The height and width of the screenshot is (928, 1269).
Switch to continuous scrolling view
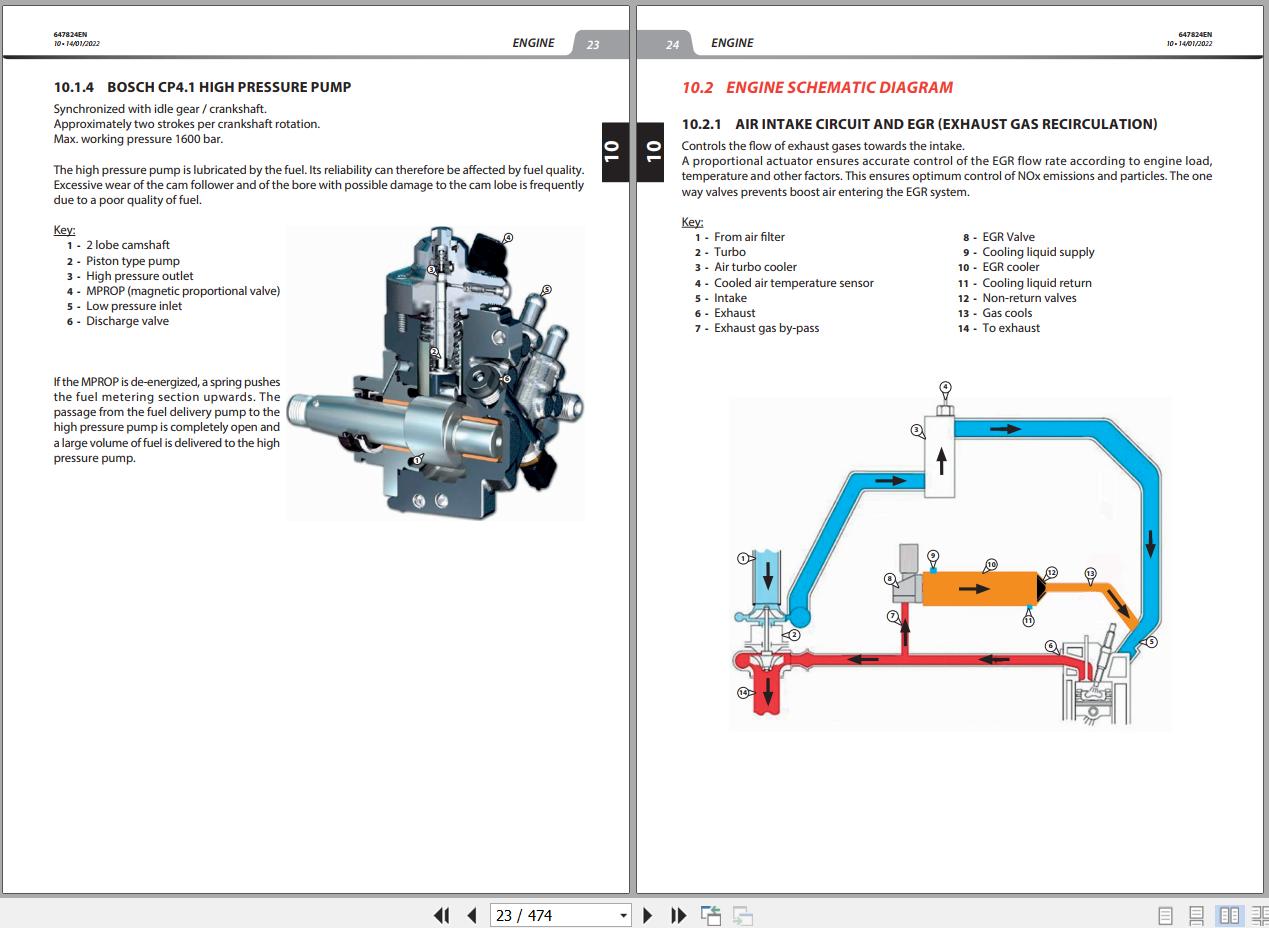click(x=1196, y=915)
